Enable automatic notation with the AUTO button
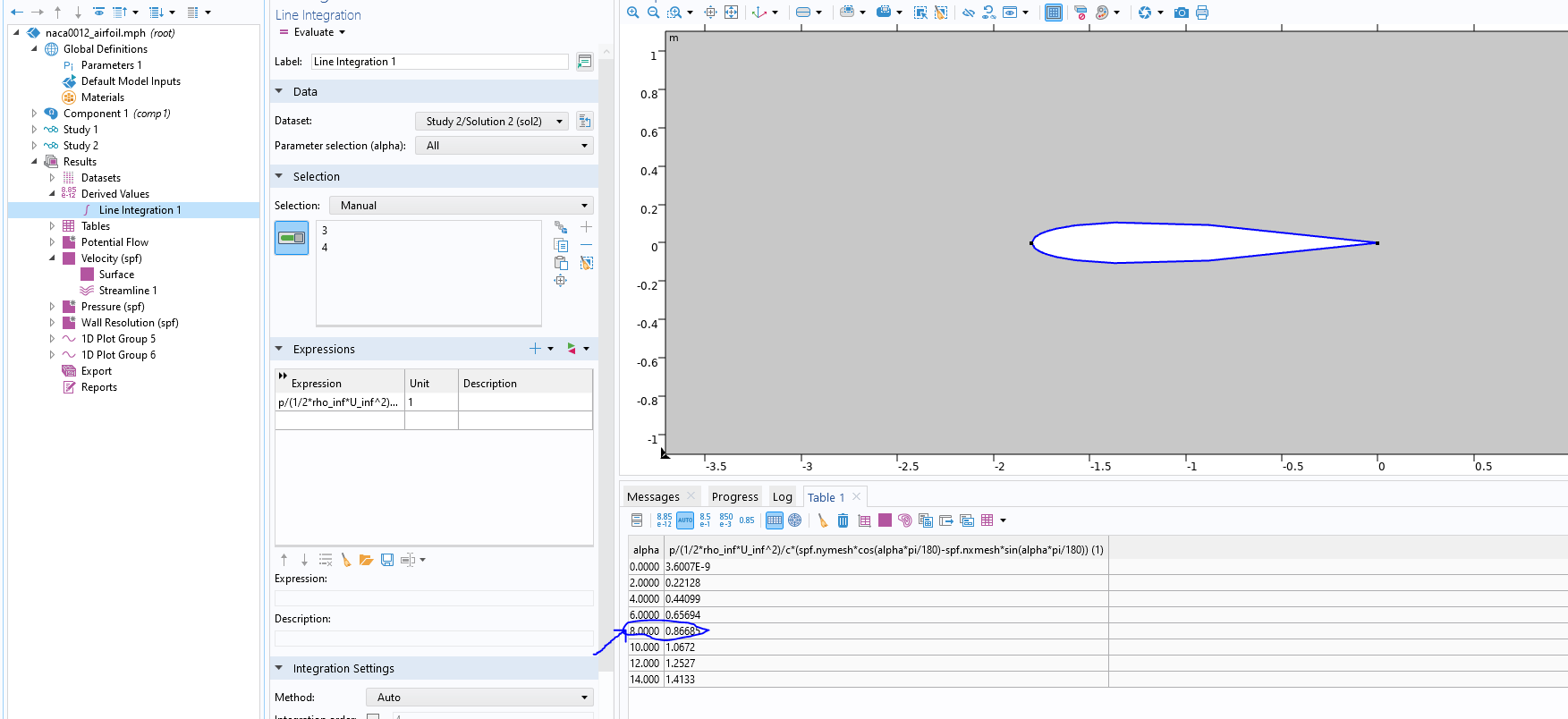 tap(685, 520)
